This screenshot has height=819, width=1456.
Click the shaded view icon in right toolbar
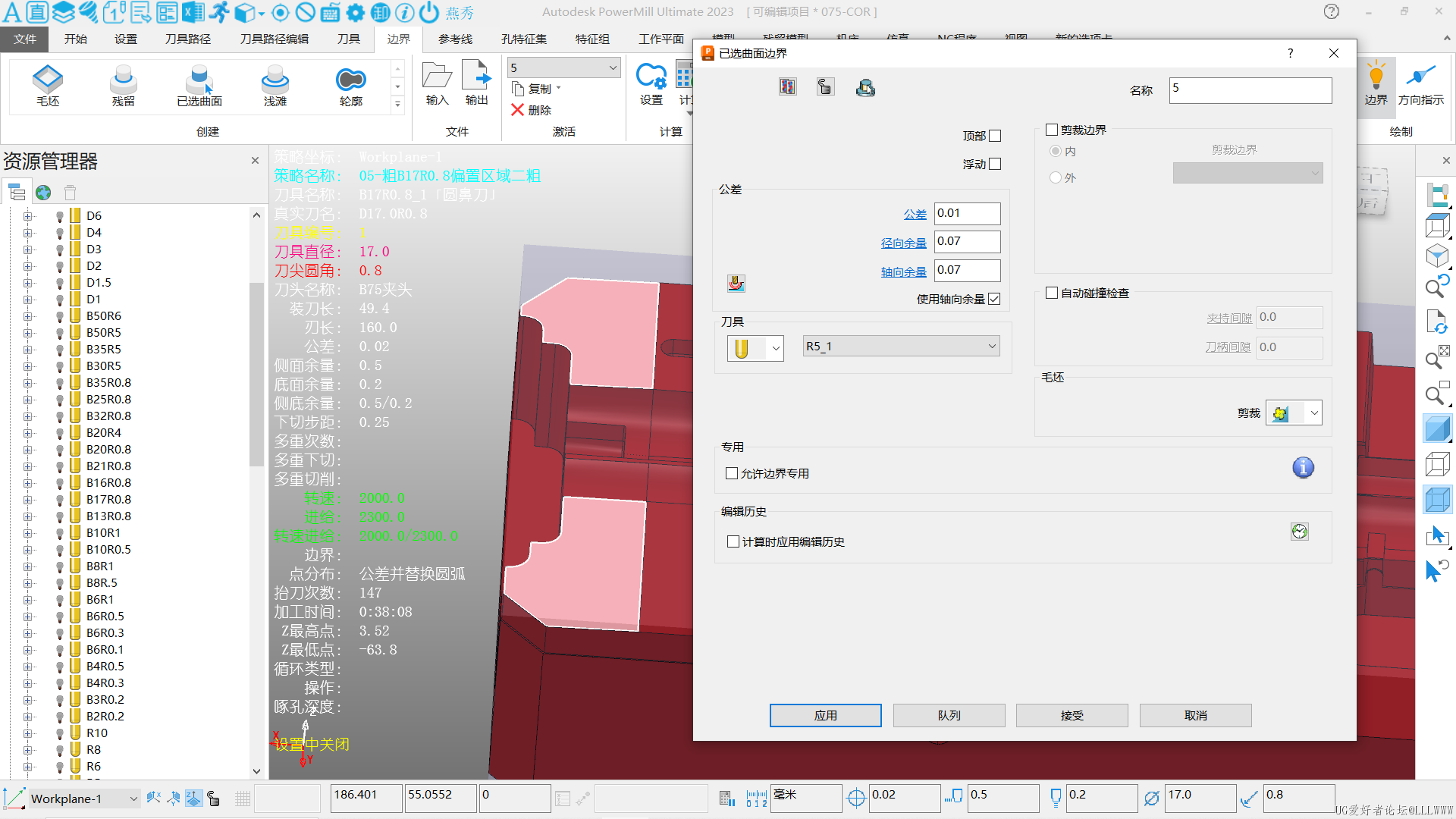click(1437, 428)
